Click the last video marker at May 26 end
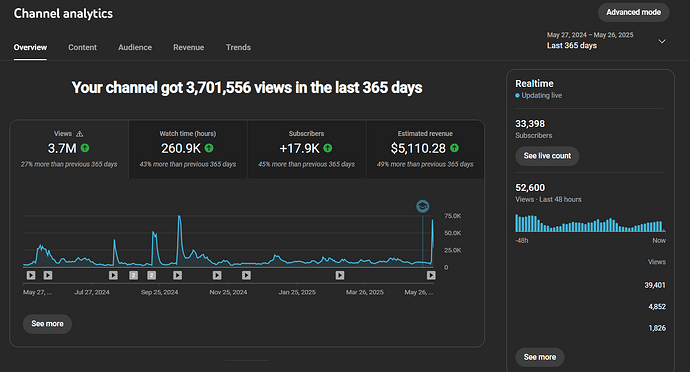Screen dimensions: 690x372 431,275
